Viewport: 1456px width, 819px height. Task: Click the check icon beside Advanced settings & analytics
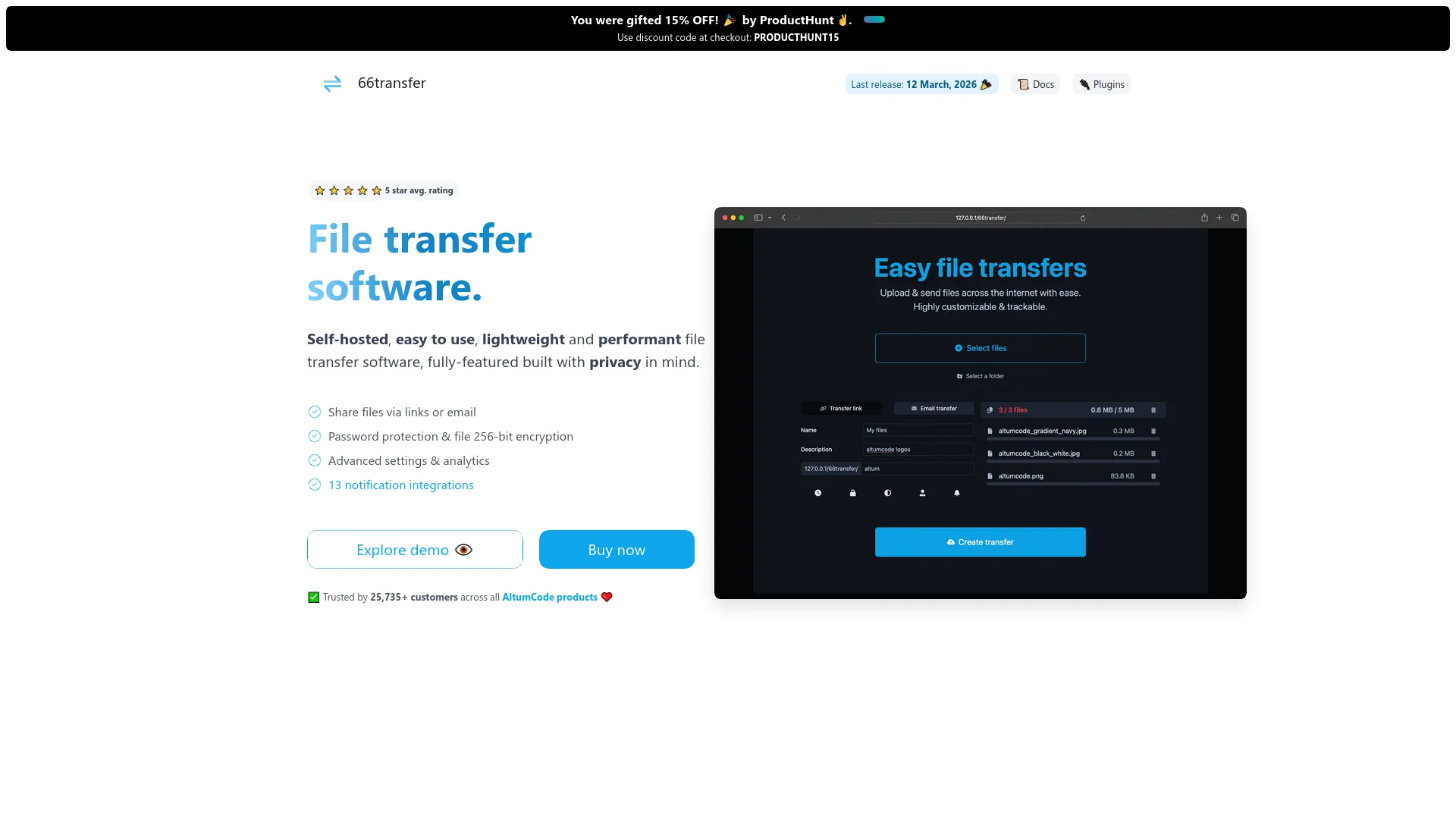[315, 460]
